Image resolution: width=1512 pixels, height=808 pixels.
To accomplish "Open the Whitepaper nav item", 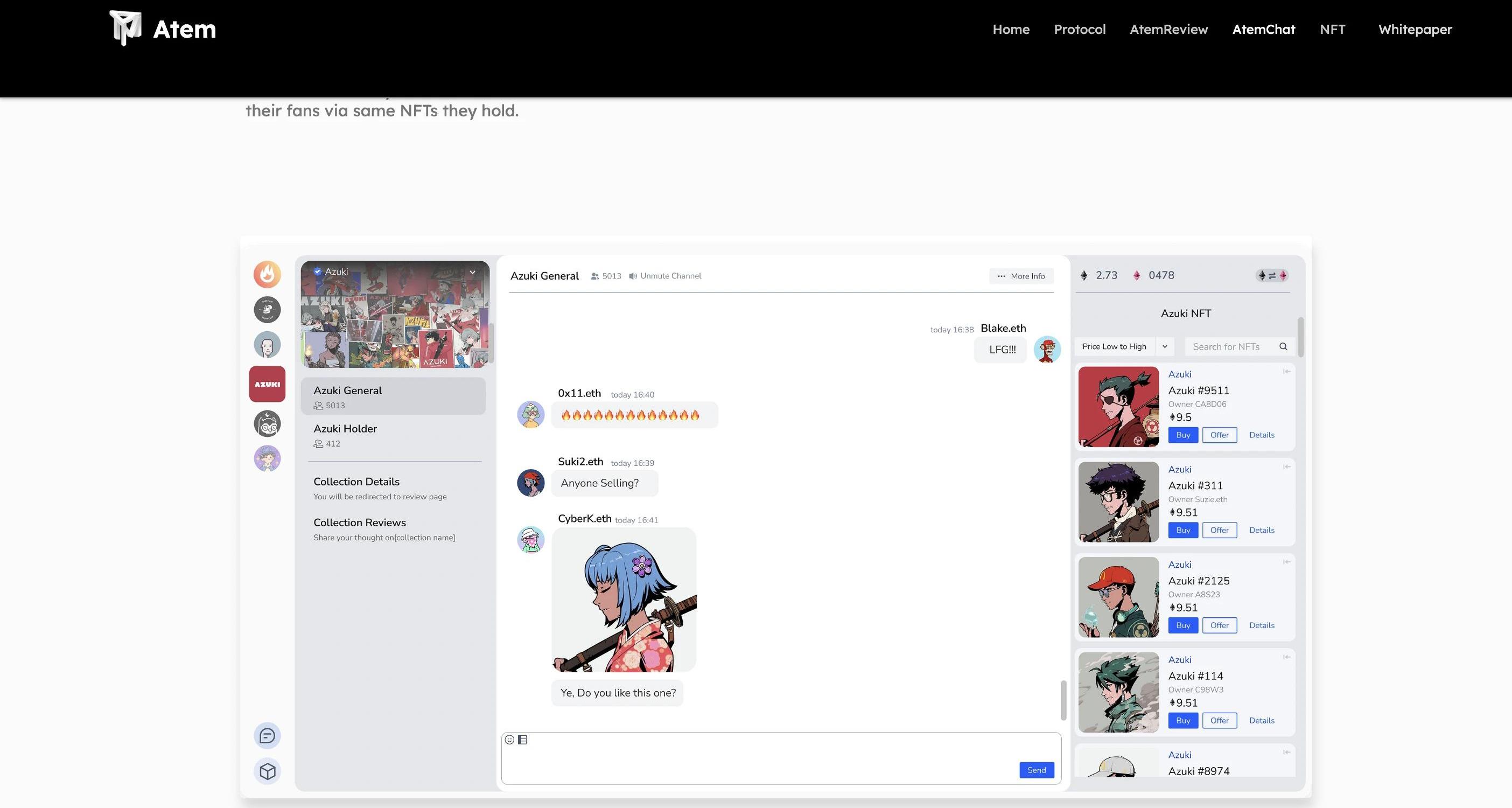I will (1415, 30).
